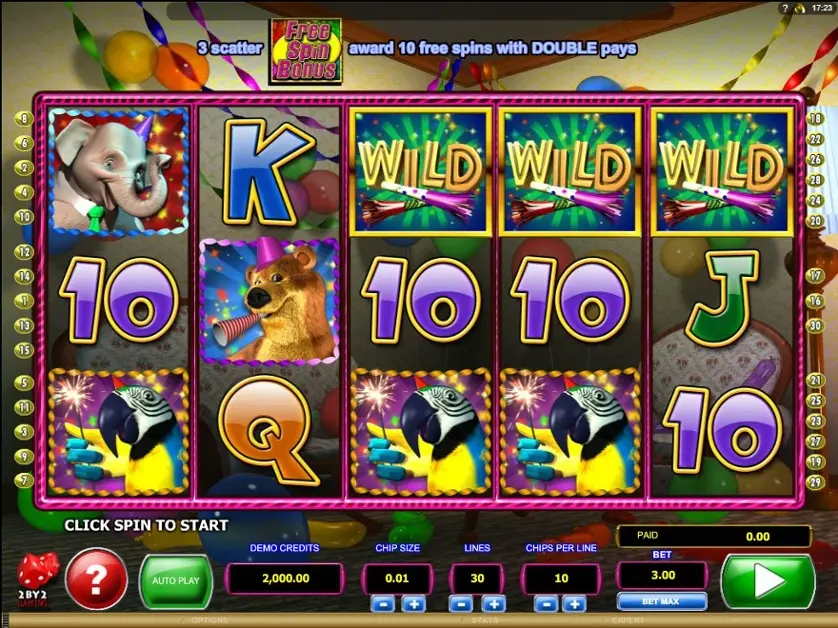This screenshot has height=628, width=838.
Task: Hit the BET MAX button
Action: (x=661, y=601)
